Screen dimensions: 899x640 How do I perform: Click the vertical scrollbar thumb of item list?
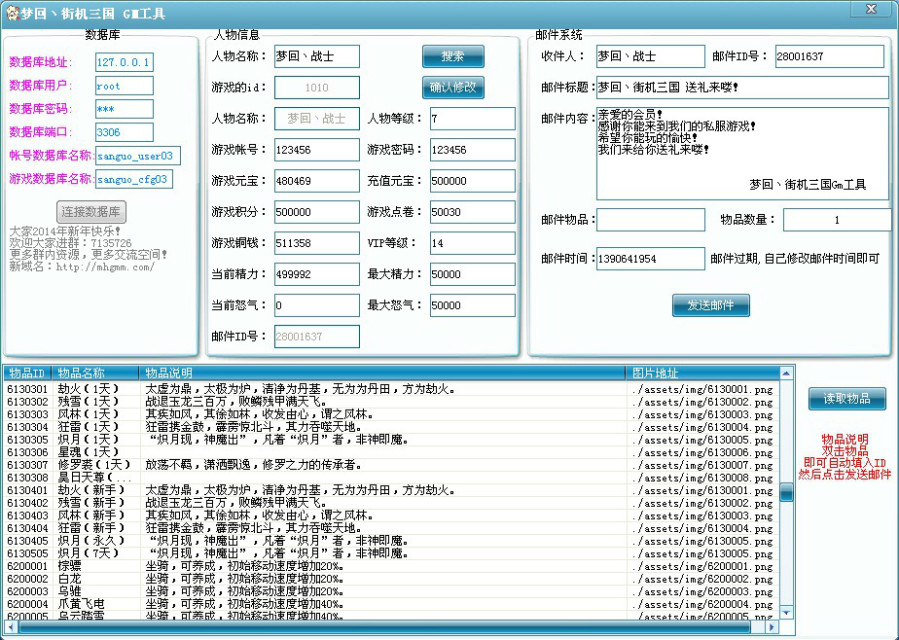787,492
